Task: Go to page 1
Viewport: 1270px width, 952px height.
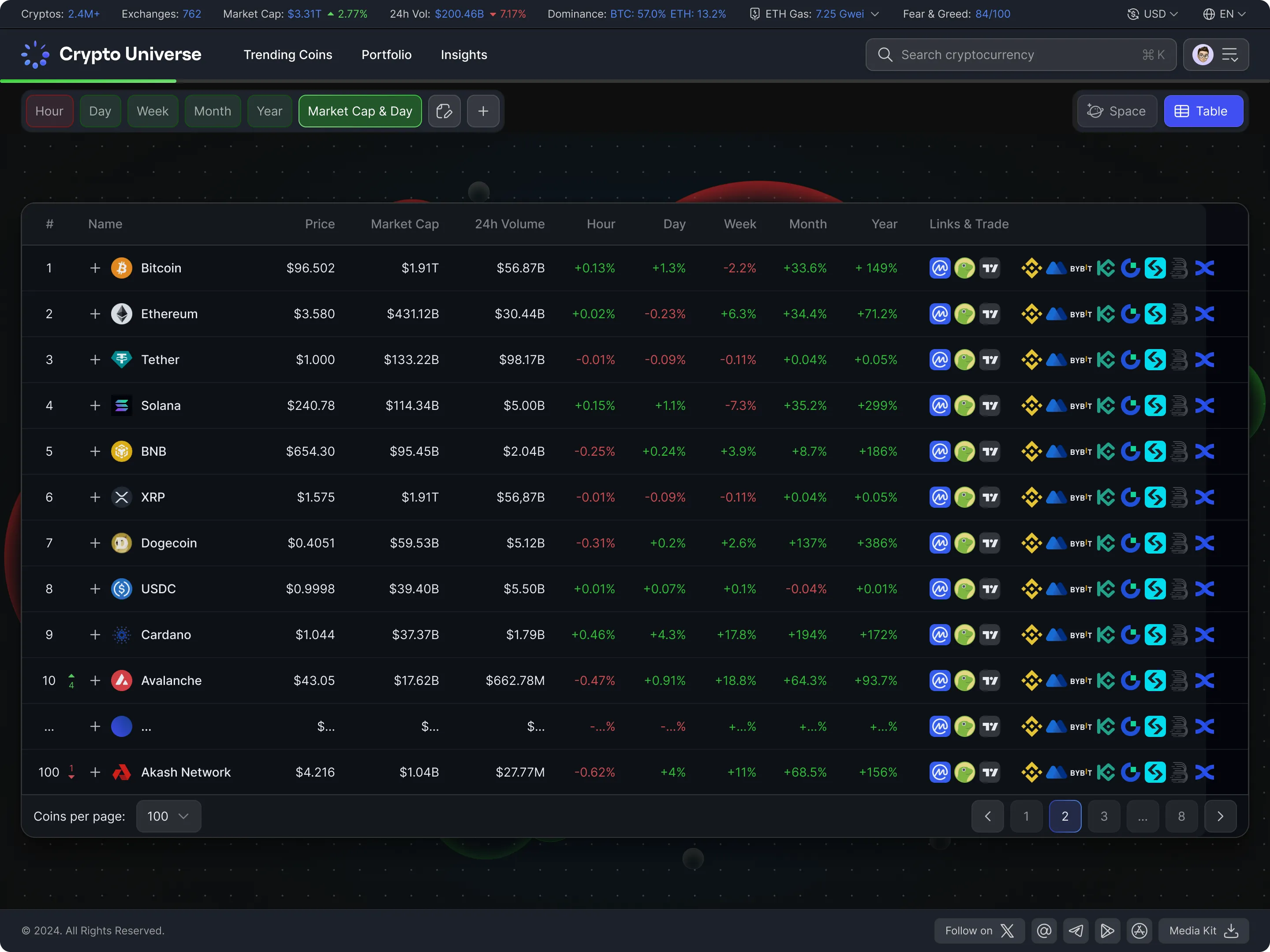Action: tap(1026, 816)
